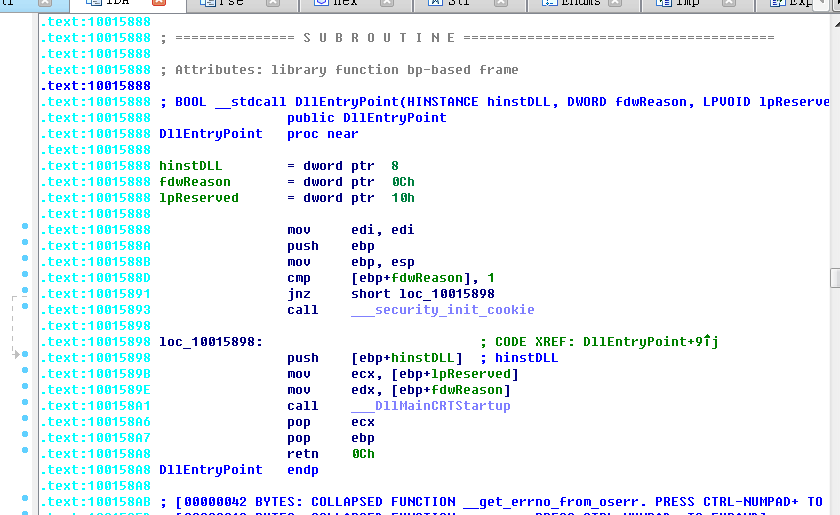Click the vertical scrollbar thumb
This screenshot has width=840, height=515.
point(835,278)
